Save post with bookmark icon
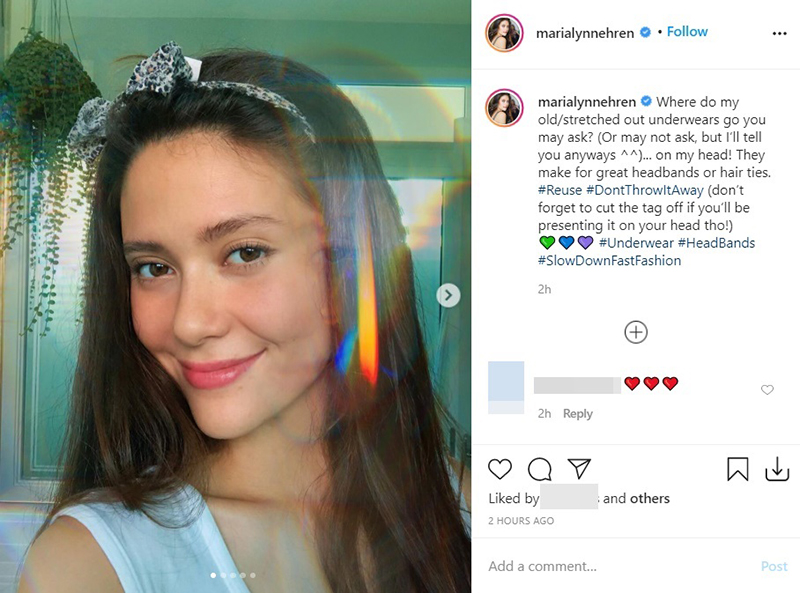The image size is (800, 593). [x=738, y=469]
